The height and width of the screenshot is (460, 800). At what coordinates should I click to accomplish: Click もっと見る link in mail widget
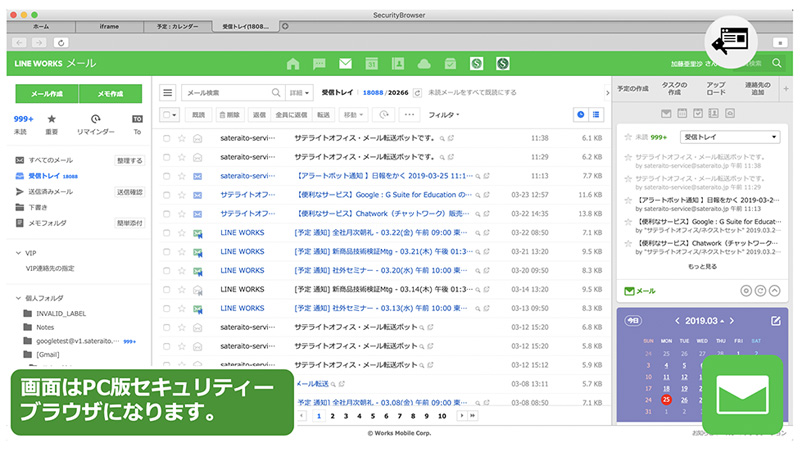[702, 267]
